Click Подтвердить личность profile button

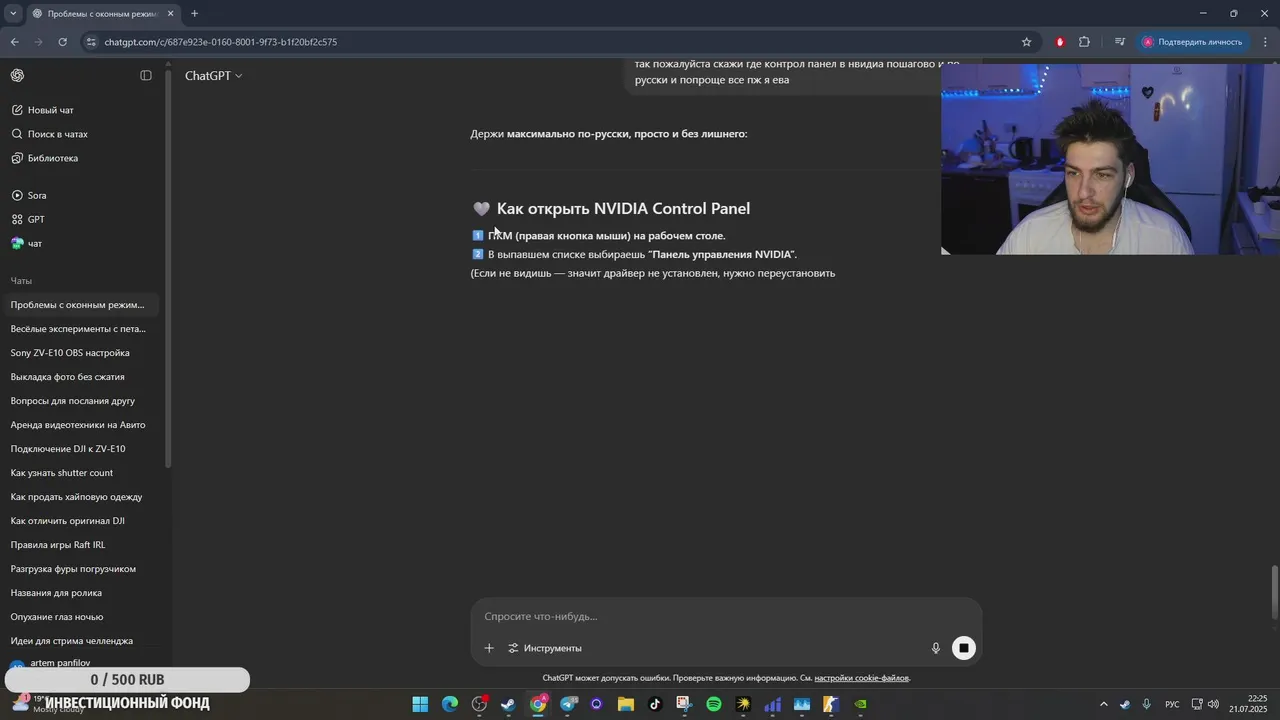point(1193,42)
